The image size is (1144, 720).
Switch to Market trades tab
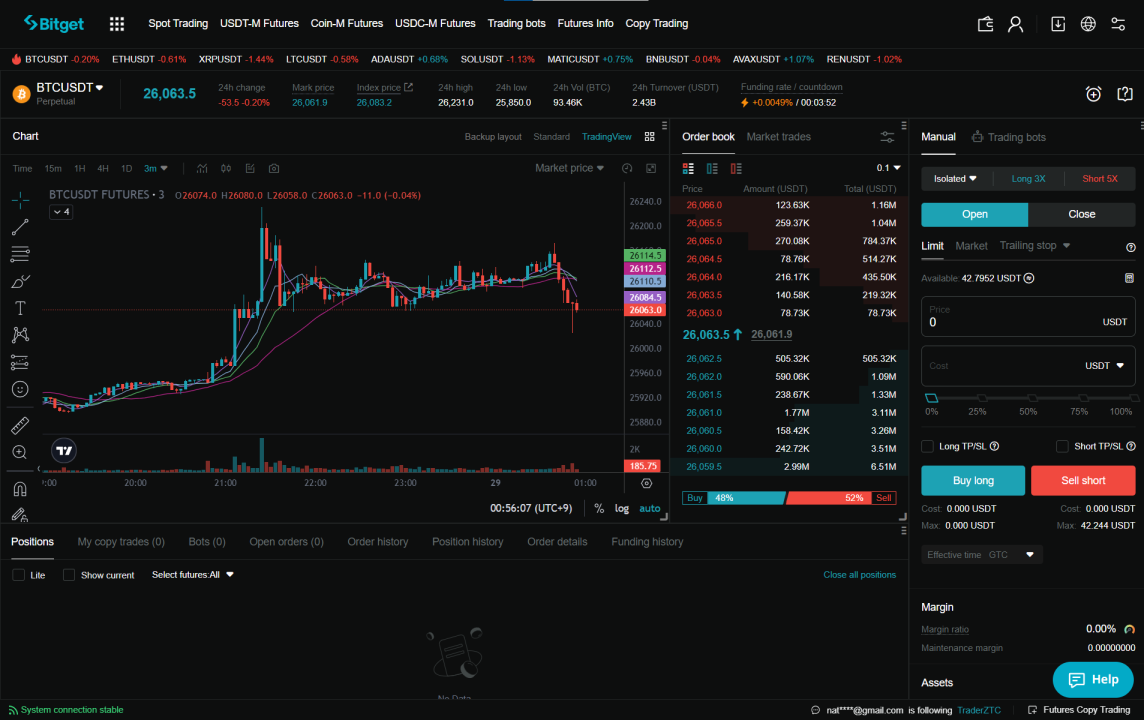(778, 137)
